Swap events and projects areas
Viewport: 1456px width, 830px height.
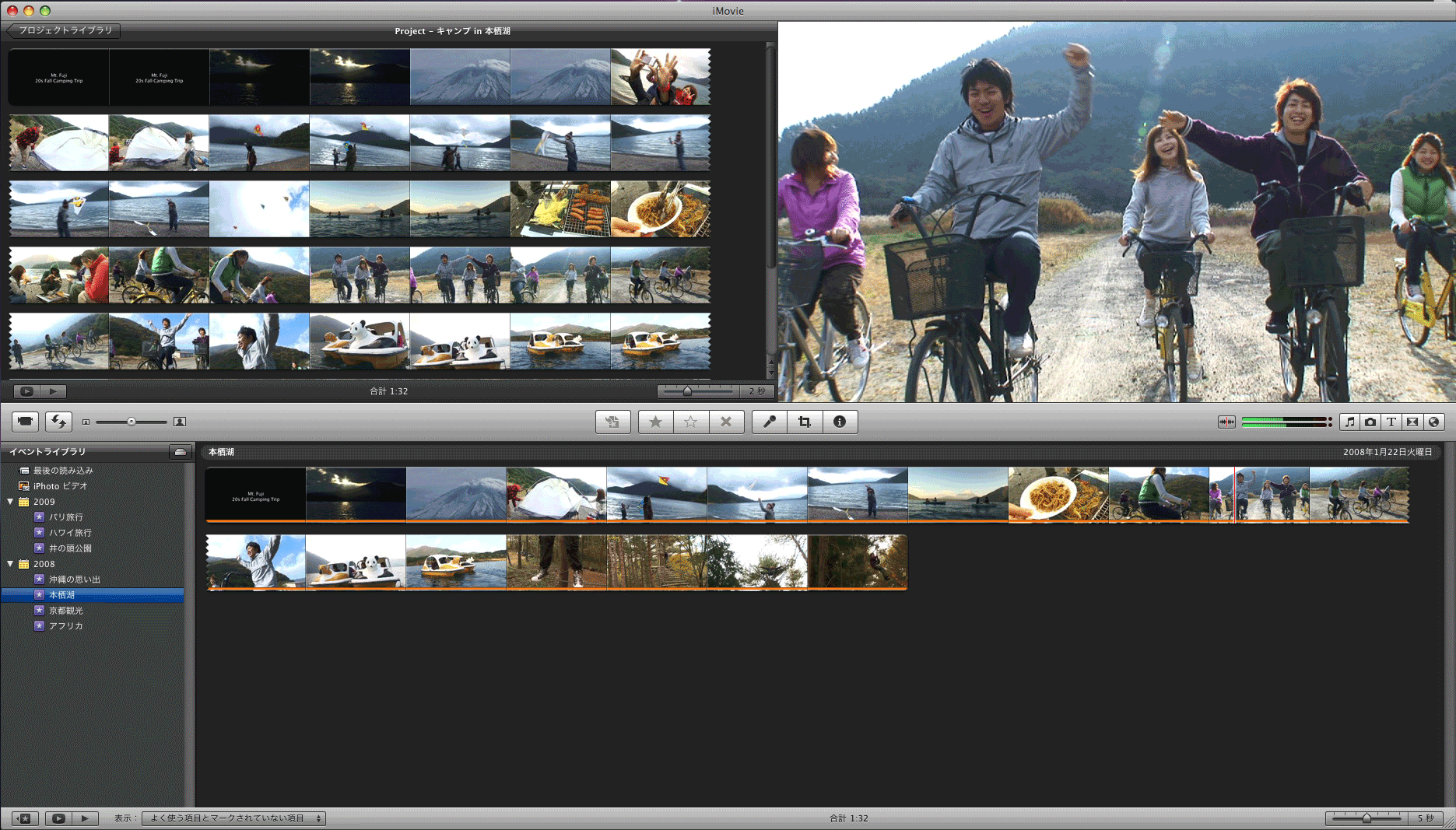[59, 422]
